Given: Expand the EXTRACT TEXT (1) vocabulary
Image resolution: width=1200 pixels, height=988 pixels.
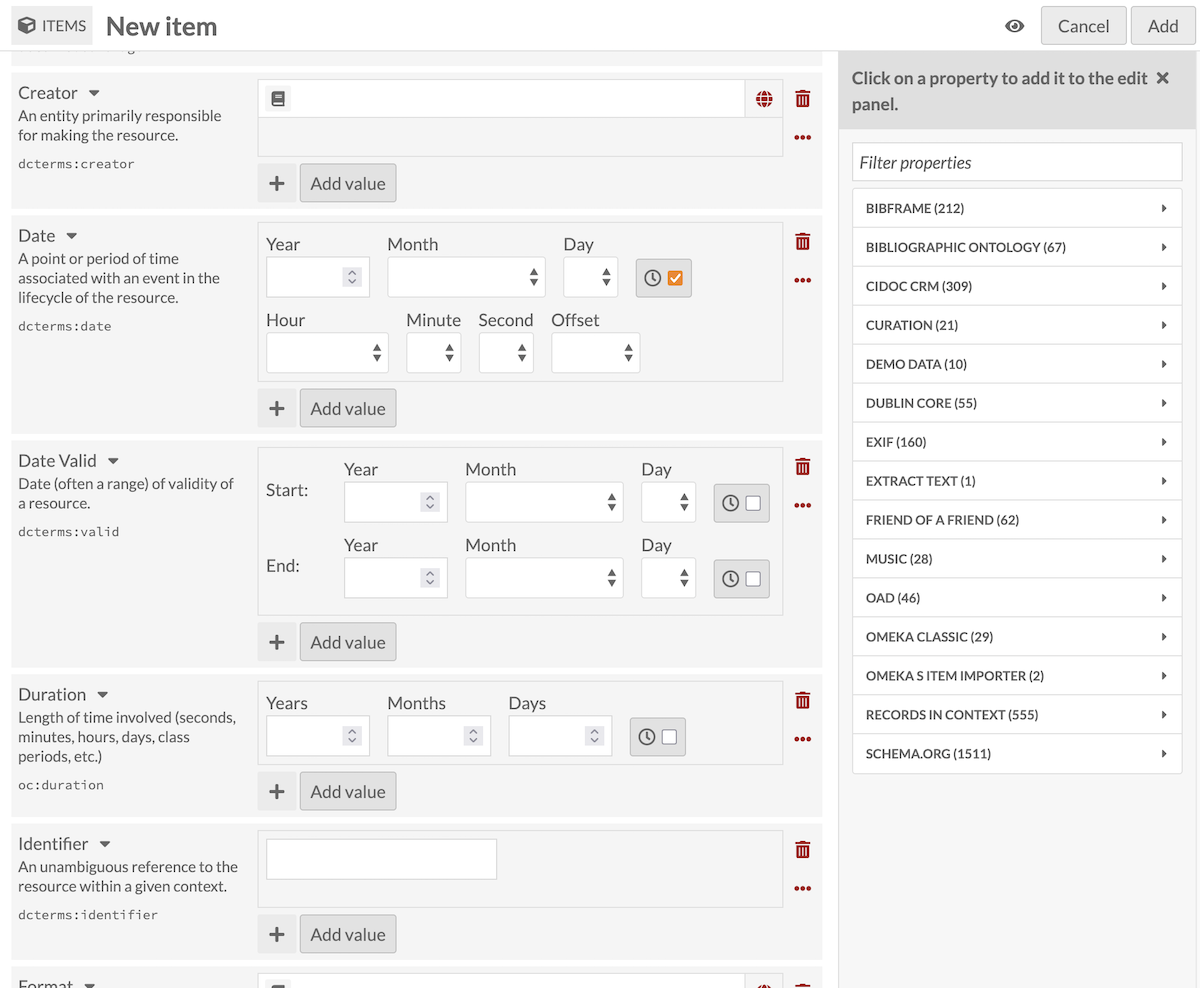Looking at the screenshot, I should [x=1017, y=481].
